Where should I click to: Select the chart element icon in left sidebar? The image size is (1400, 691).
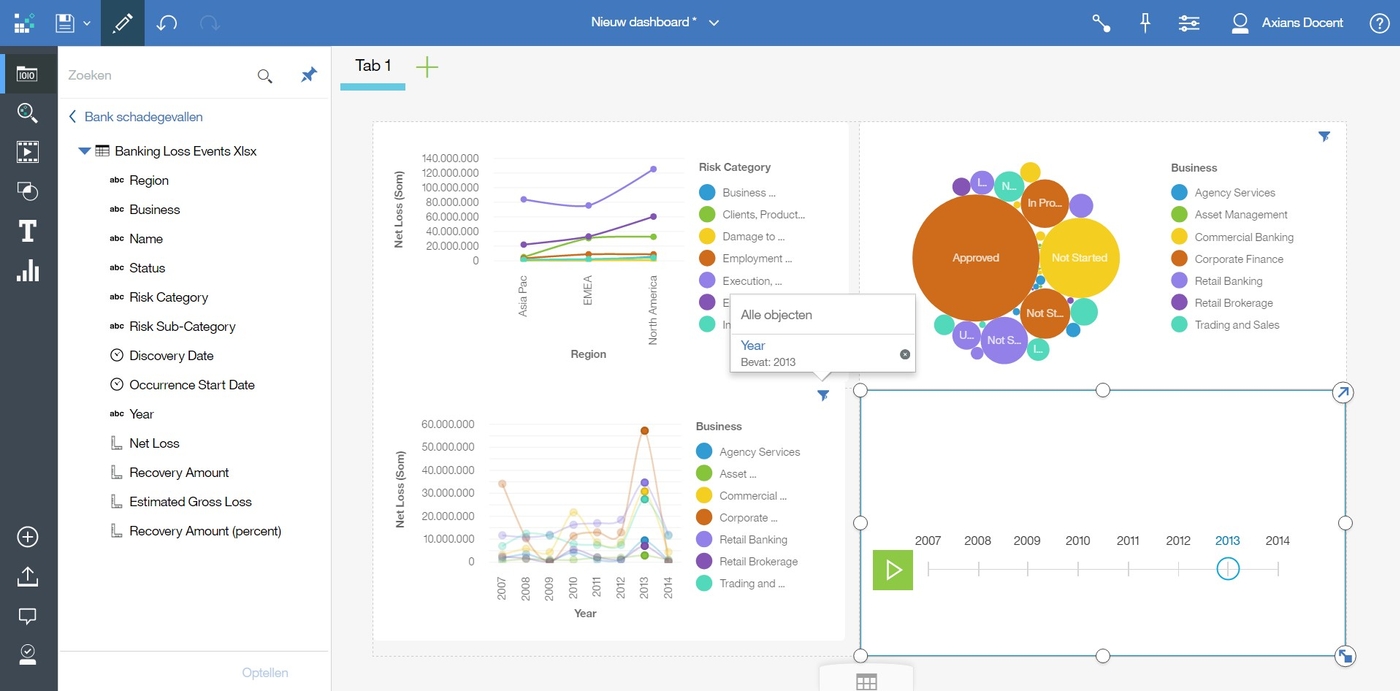pyautogui.click(x=28, y=270)
